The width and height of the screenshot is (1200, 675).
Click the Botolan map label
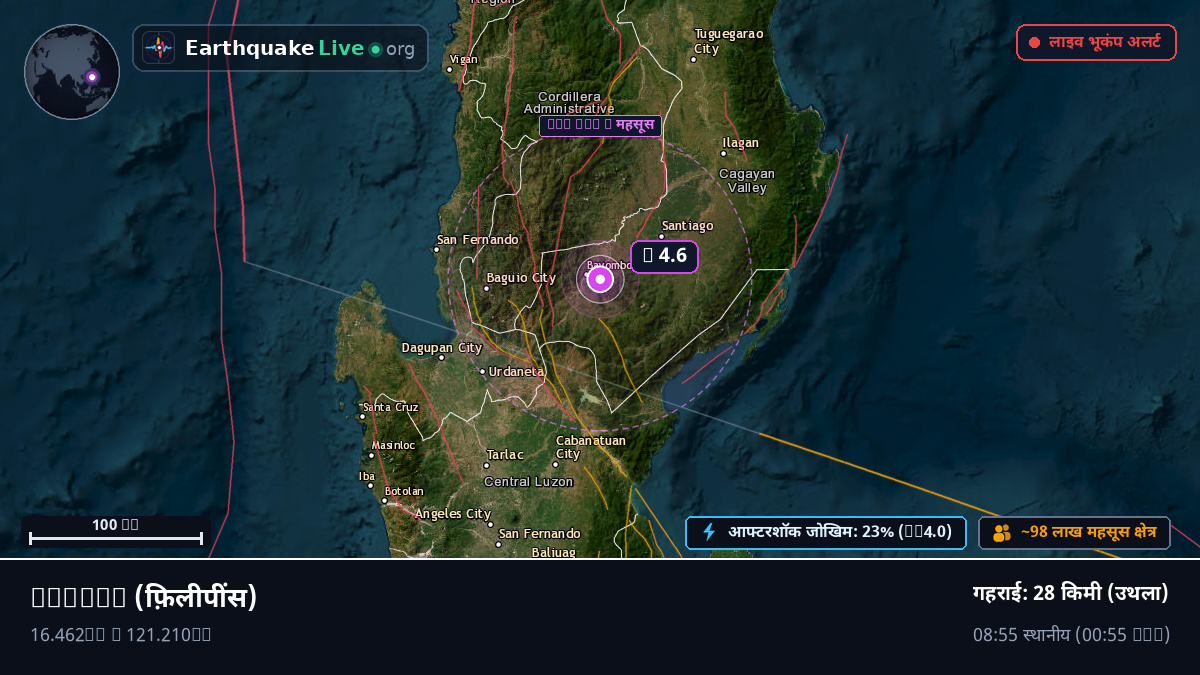tap(404, 491)
